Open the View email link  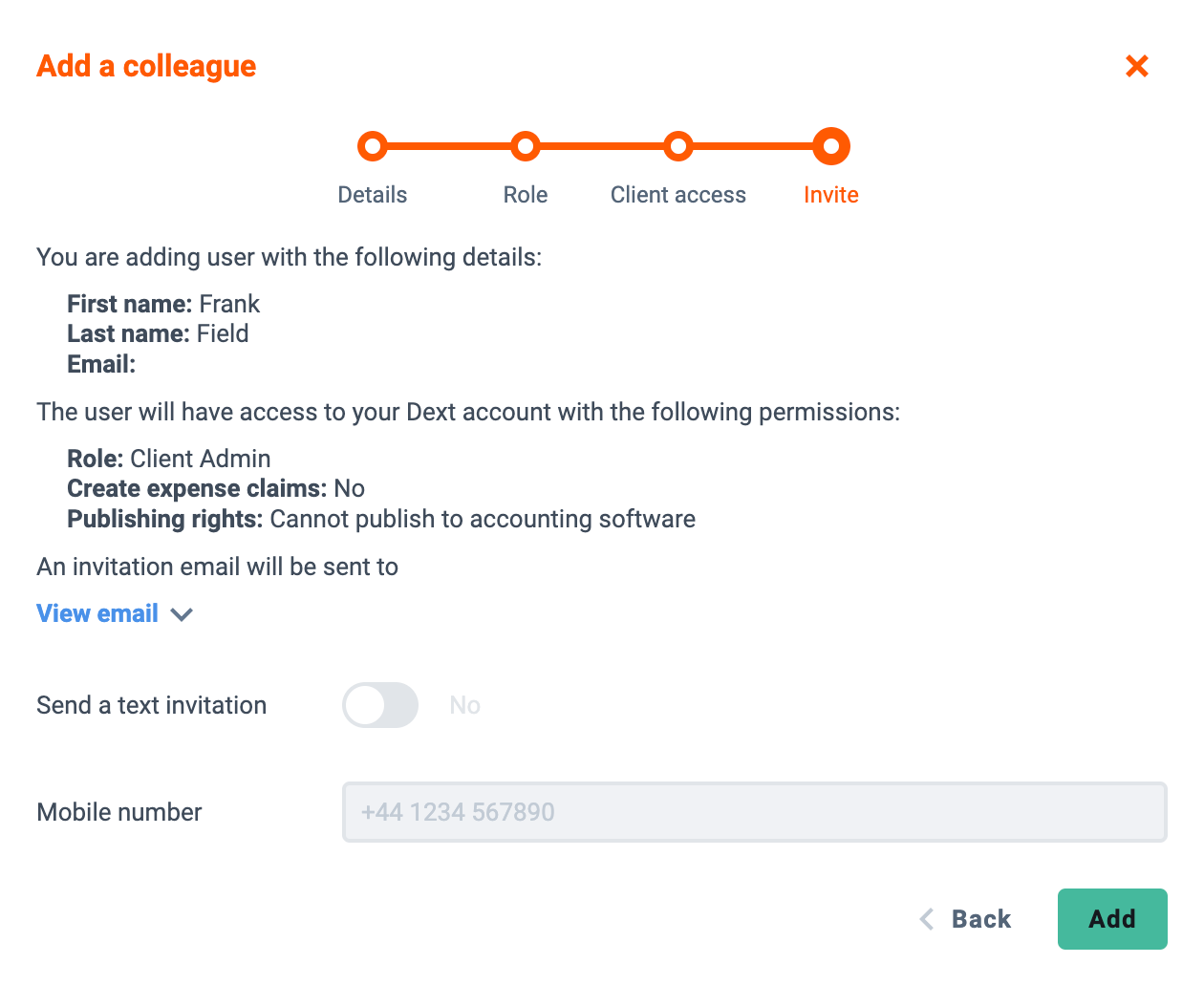click(97, 613)
